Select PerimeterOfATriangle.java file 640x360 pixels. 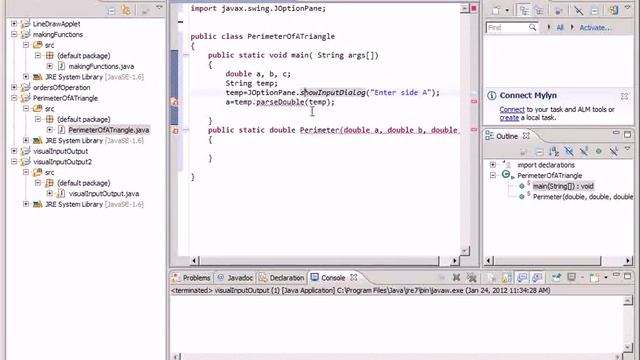click(109, 130)
